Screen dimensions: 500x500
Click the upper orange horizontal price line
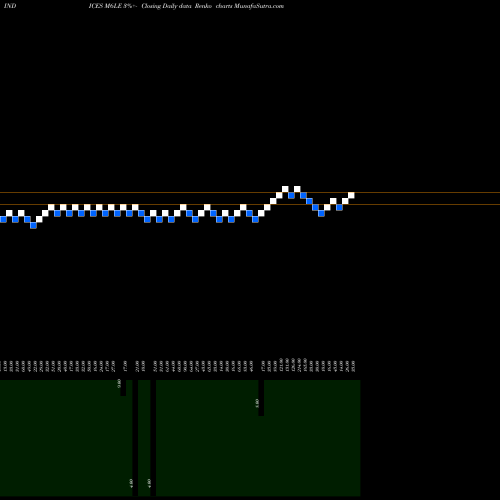(x=250, y=192)
